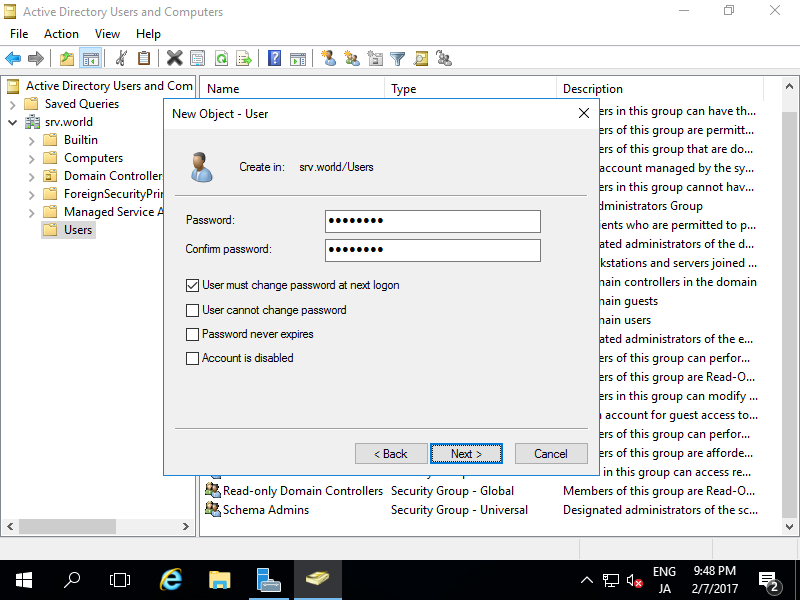This screenshot has width=800, height=600.
Task: Click the Filter funnel icon
Action: coord(397,59)
